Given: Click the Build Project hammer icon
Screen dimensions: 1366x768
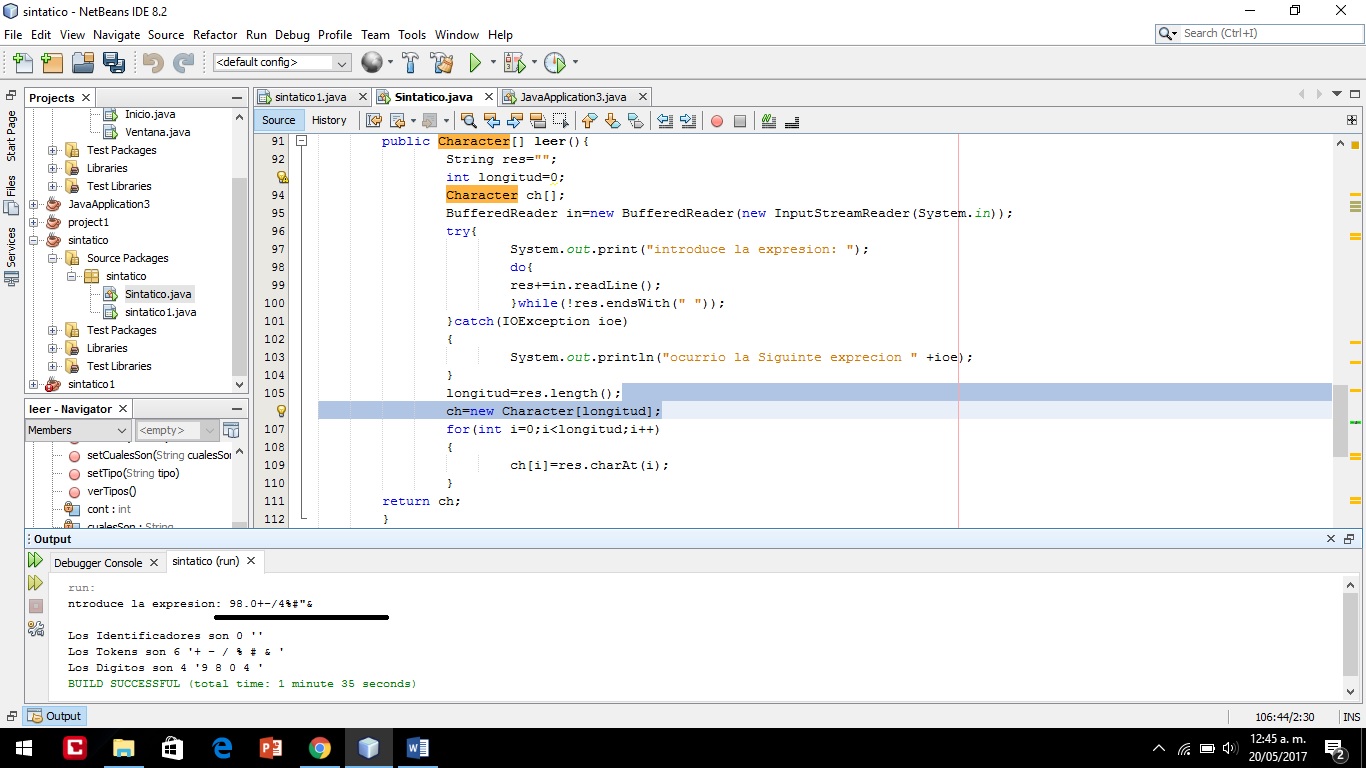Looking at the screenshot, I should pyautogui.click(x=410, y=63).
